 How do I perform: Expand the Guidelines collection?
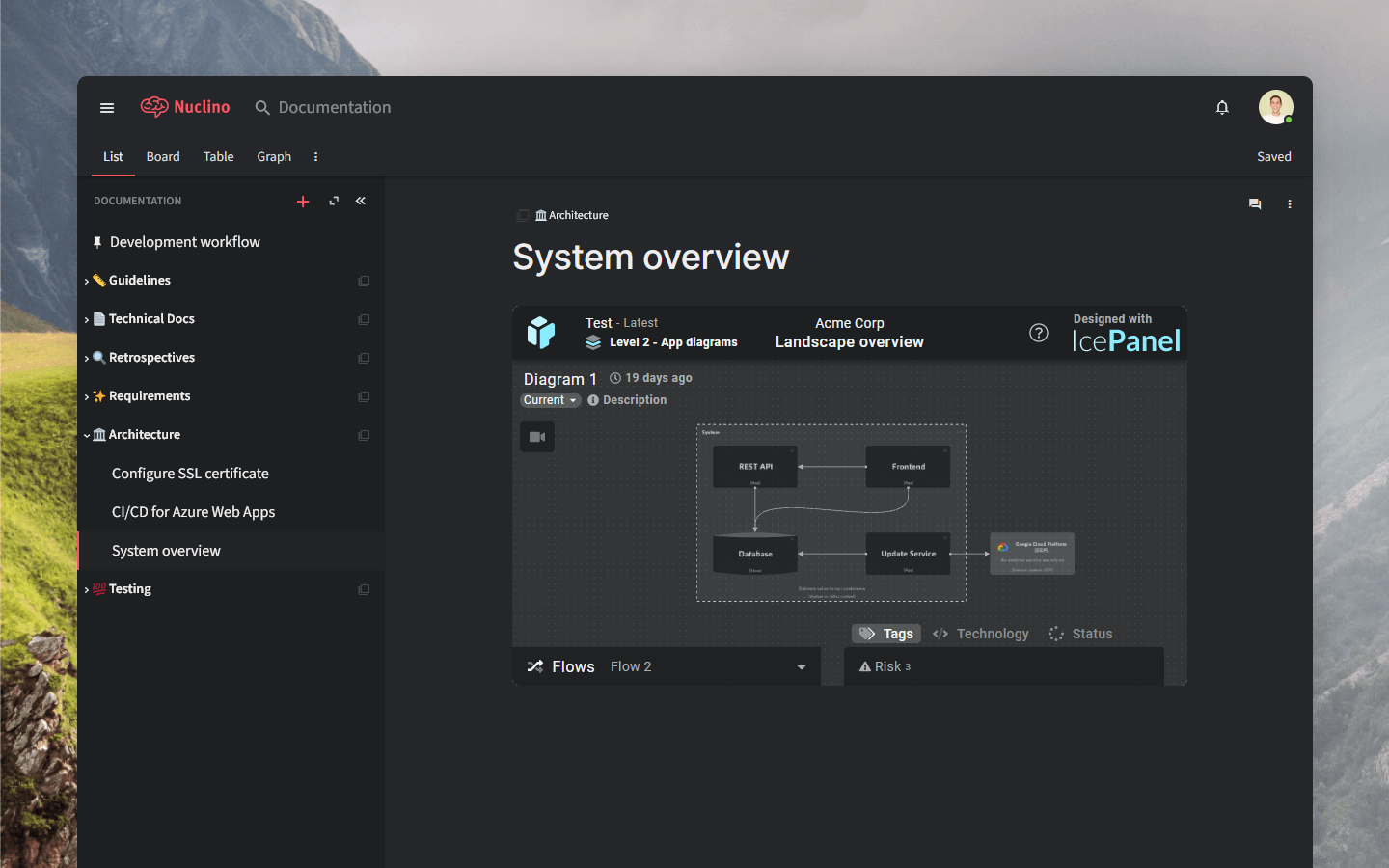[87, 282]
